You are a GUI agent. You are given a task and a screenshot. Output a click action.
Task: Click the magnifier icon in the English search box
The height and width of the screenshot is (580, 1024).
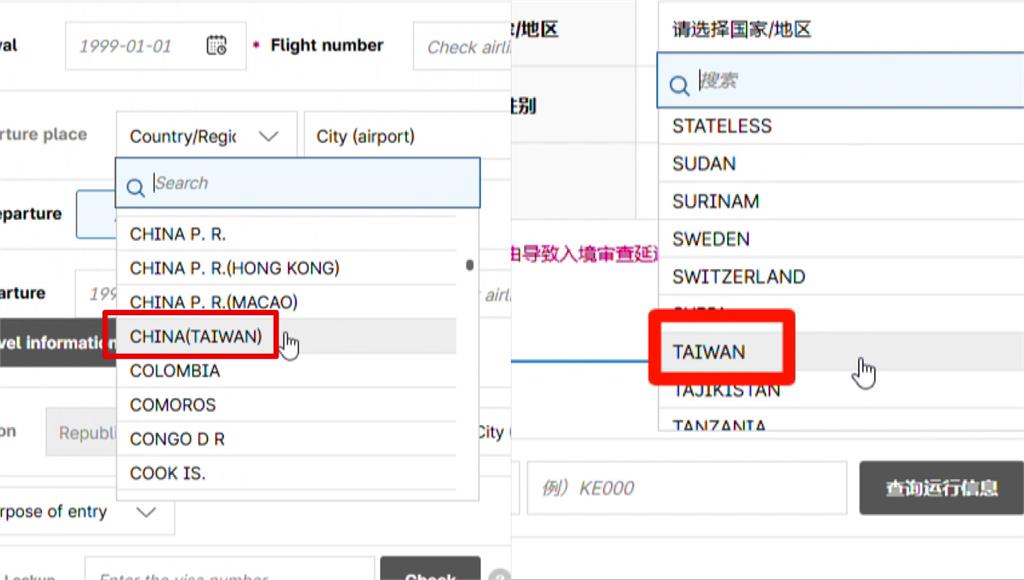(x=135, y=186)
